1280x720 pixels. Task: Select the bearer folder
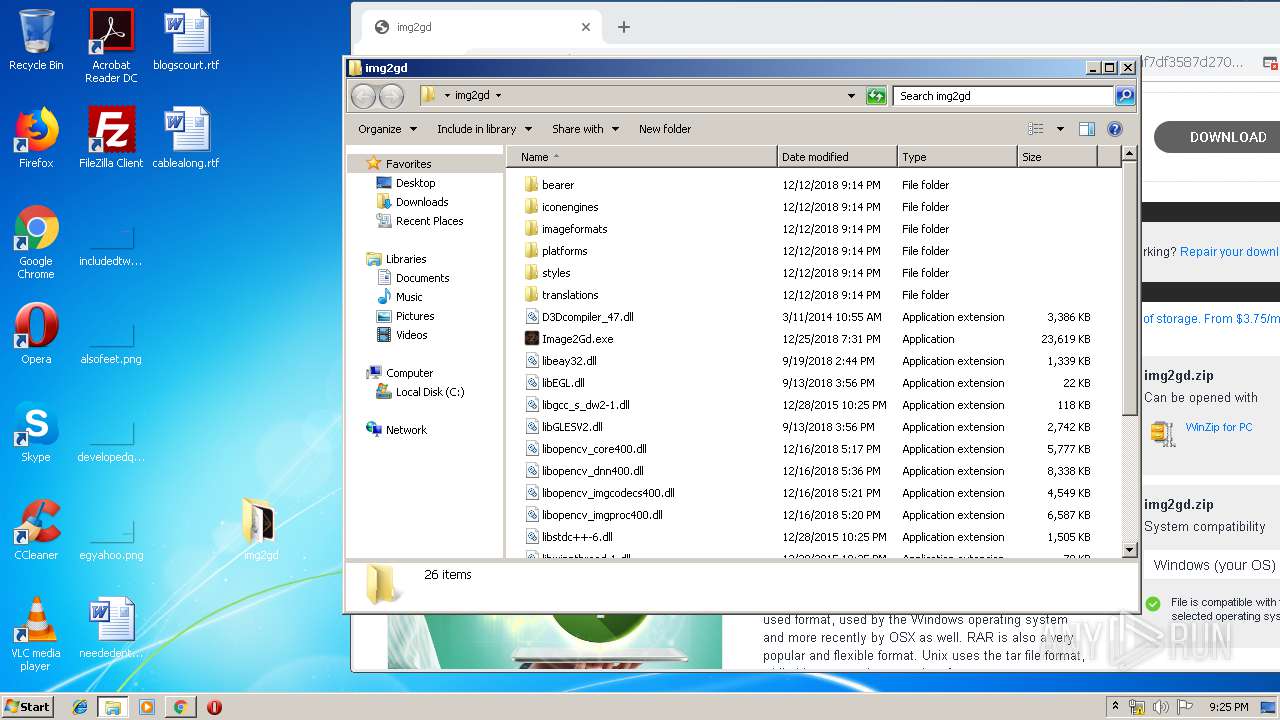557,185
